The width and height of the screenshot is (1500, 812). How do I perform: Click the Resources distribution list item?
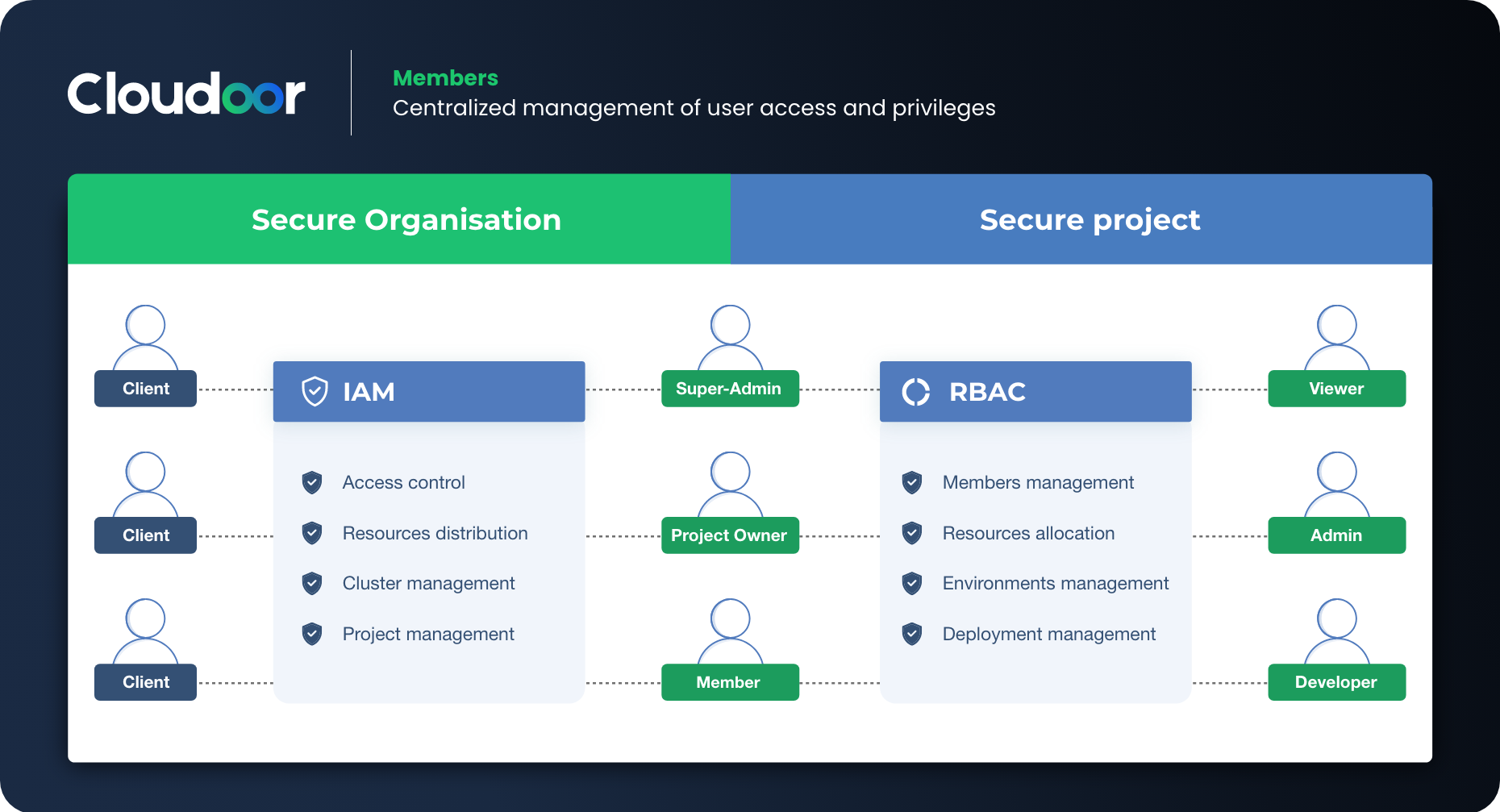click(415, 533)
